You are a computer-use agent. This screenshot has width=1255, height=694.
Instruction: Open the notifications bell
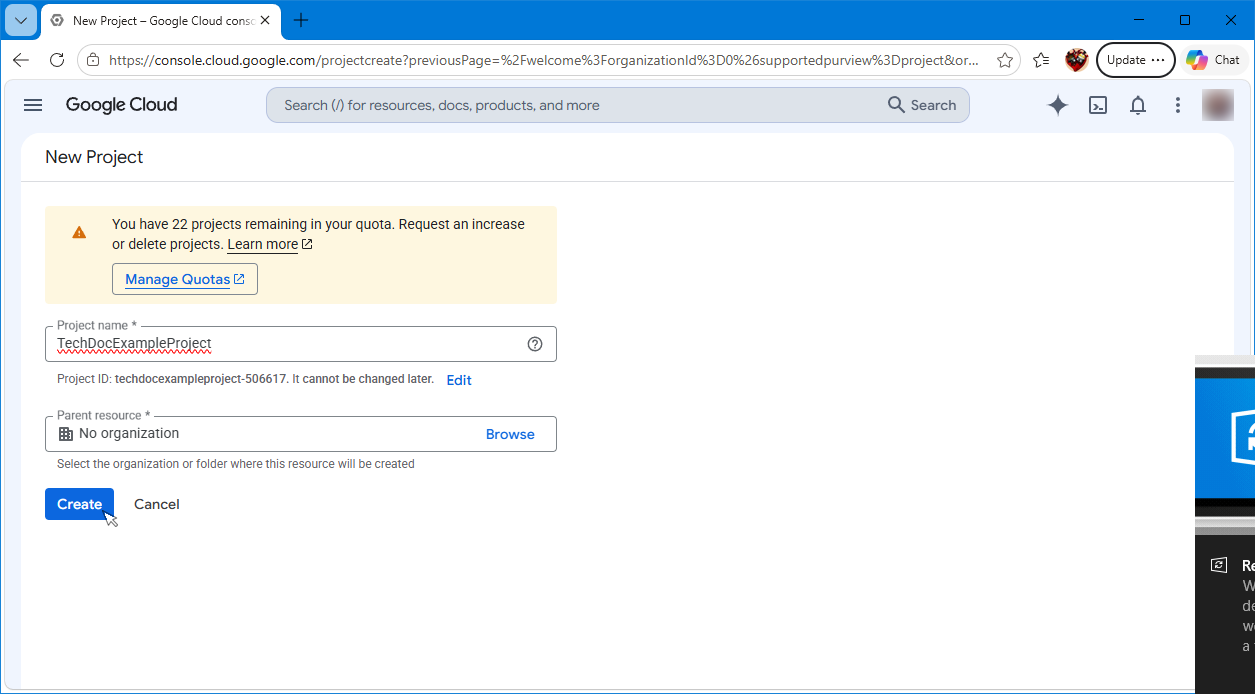(x=1138, y=105)
